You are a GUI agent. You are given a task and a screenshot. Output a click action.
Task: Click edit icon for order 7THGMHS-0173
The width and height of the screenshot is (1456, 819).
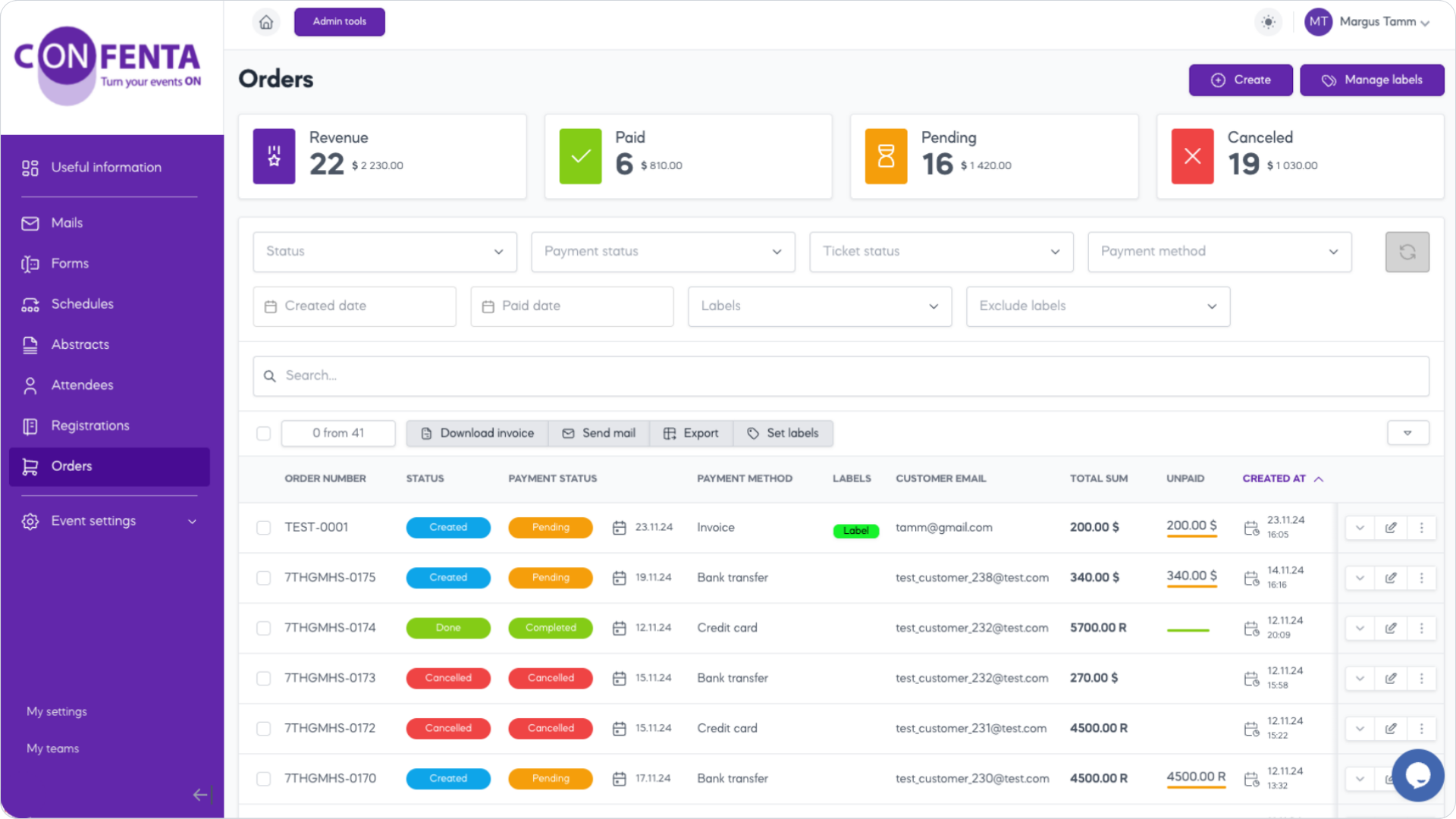tap(1391, 679)
